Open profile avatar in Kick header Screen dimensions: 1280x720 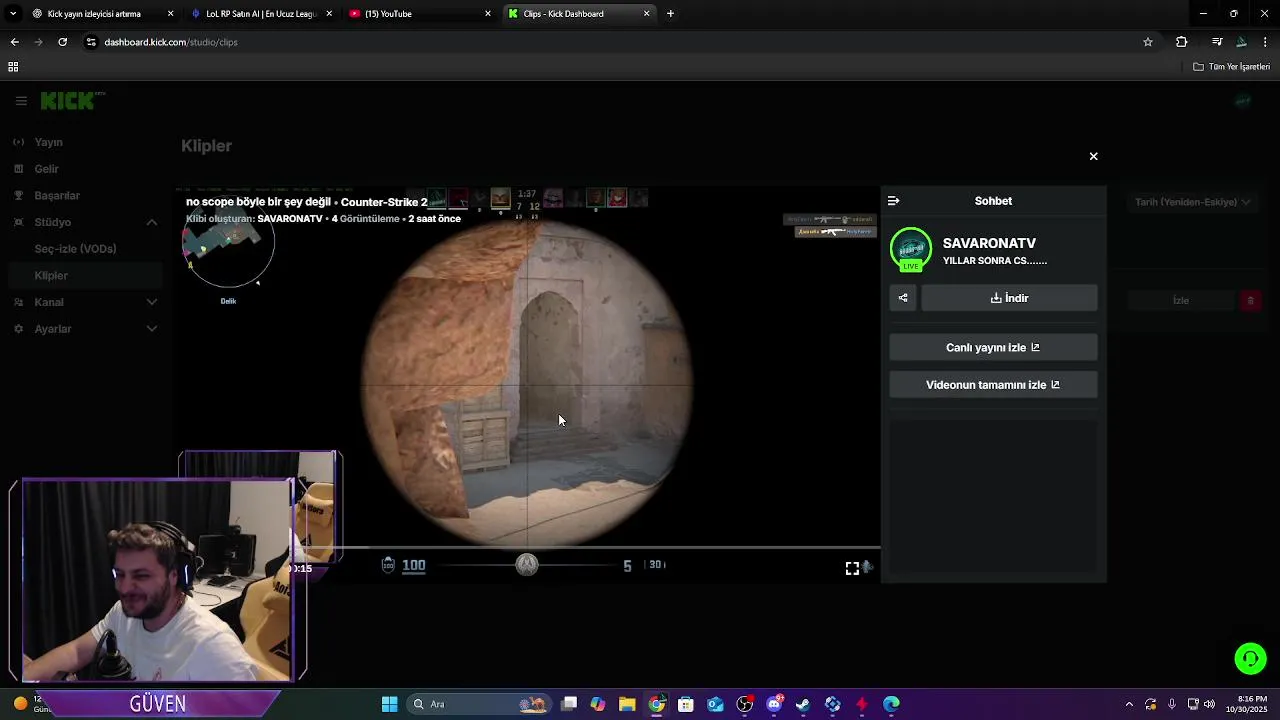tap(1243, 101)
